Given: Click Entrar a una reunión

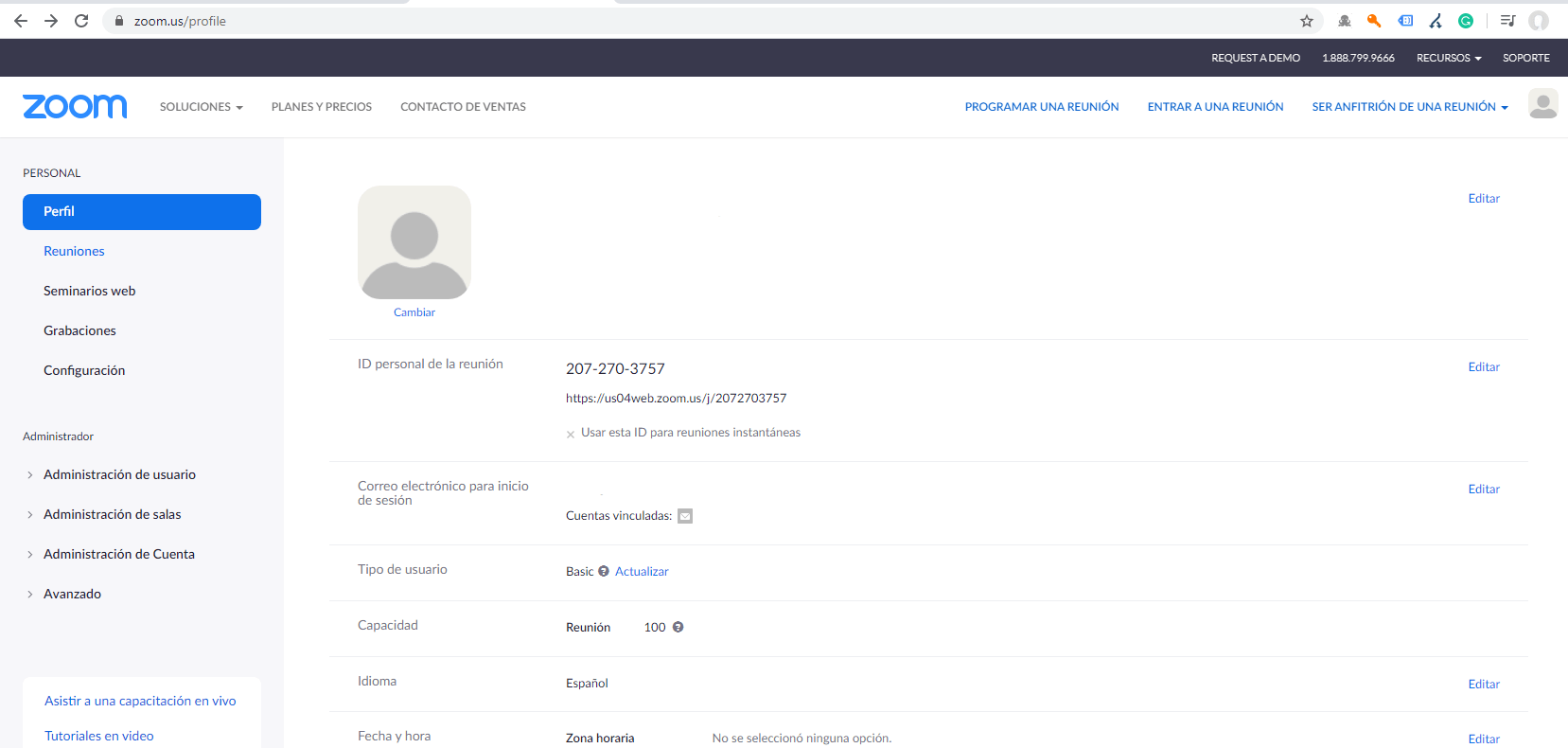Looking at the screenshot, I should [x=1215, y=107].
